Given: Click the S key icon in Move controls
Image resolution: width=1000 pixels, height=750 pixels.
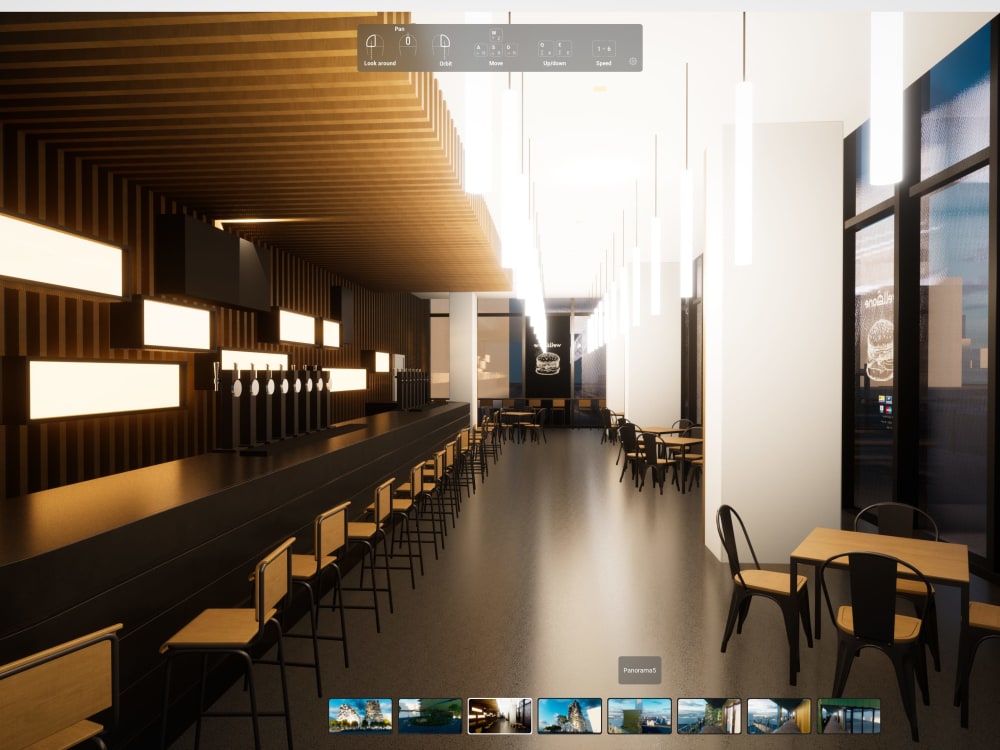Looking at the screenshot, I should [x=496, y=50].
